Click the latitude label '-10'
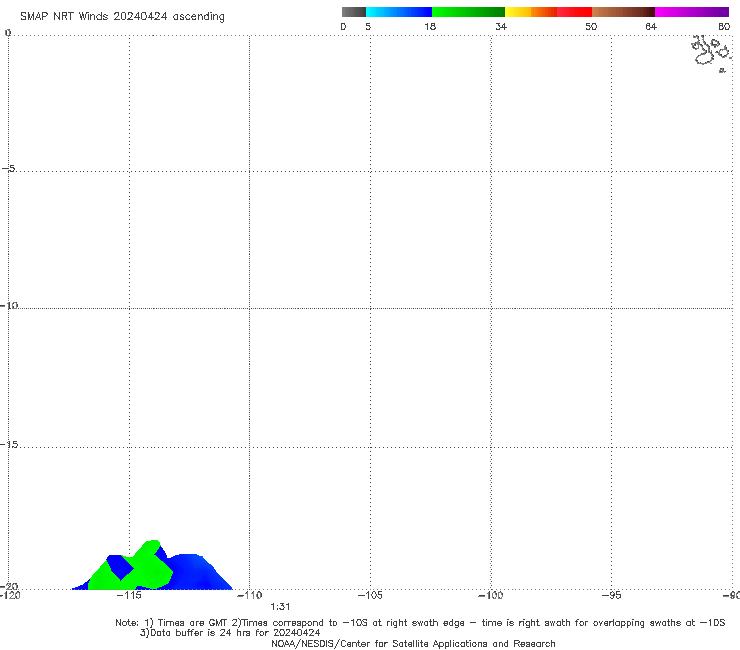Screen dimensions: 740x650 9,305
